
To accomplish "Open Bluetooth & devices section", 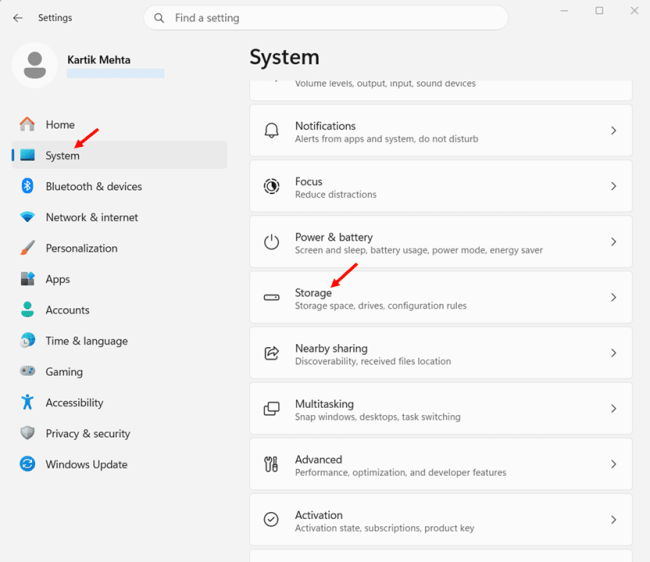I will [119, 186].
